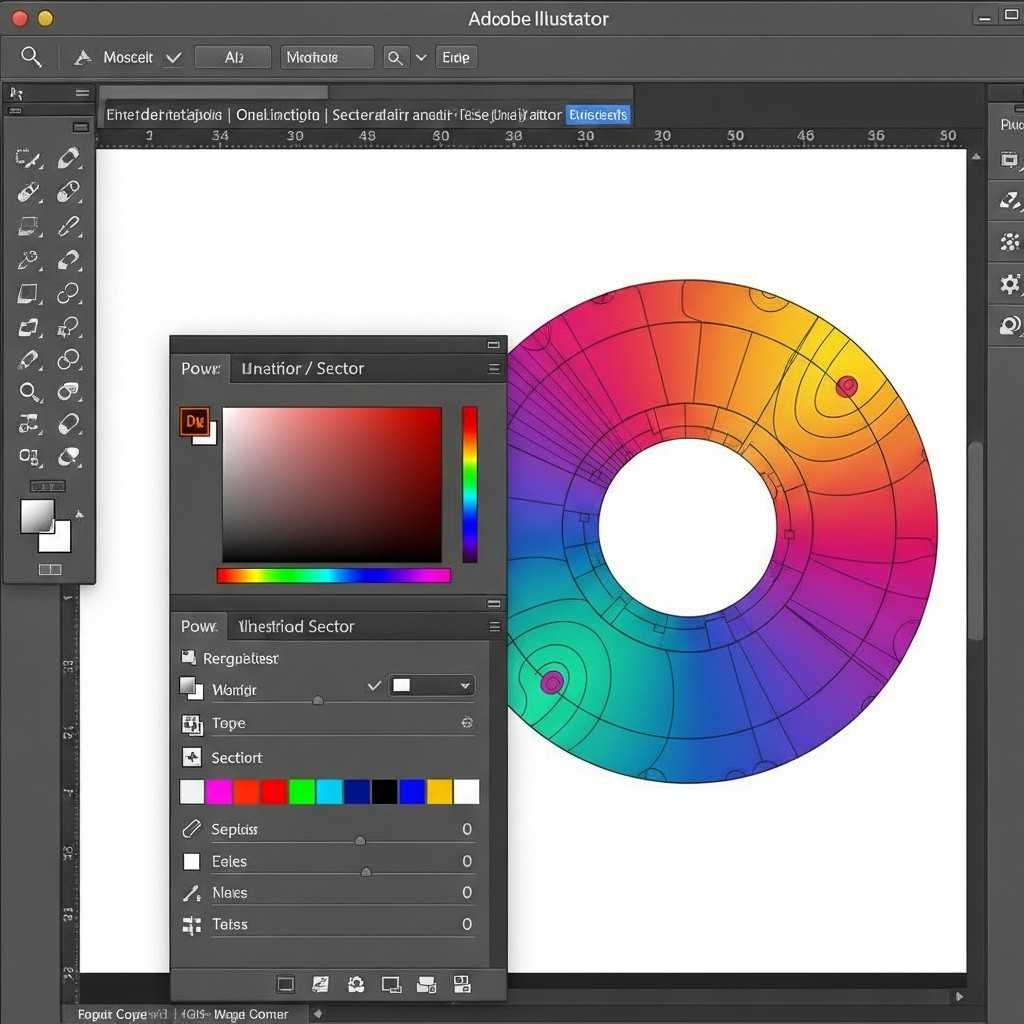The image size is (1024, 1024).
Task: Open the checkmark dropdown next to Mosceit
Action: (173, 57)
